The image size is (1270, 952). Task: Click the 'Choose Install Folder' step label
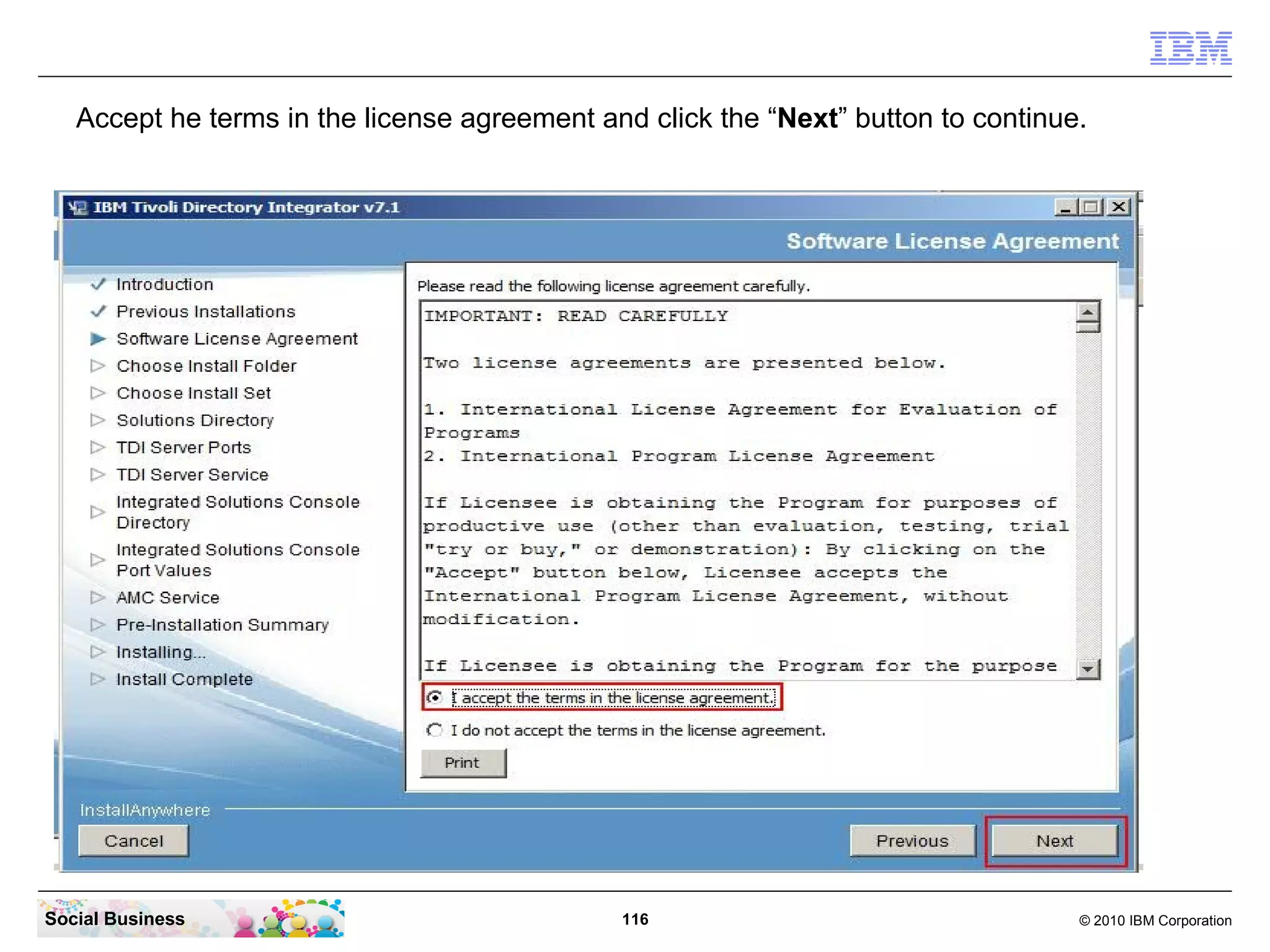pos(206,366)
